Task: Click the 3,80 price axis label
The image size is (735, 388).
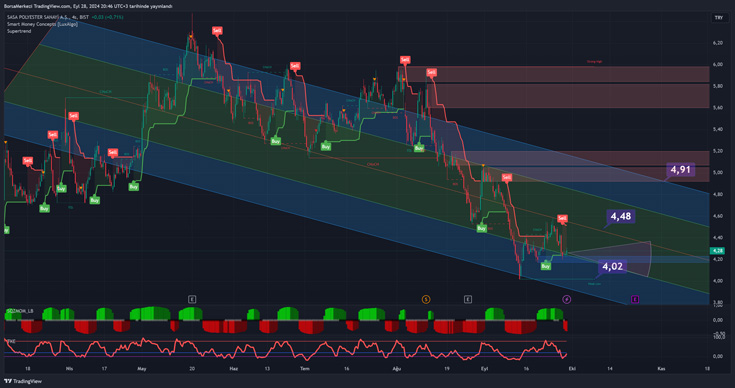Action: [x=717, y=302]
